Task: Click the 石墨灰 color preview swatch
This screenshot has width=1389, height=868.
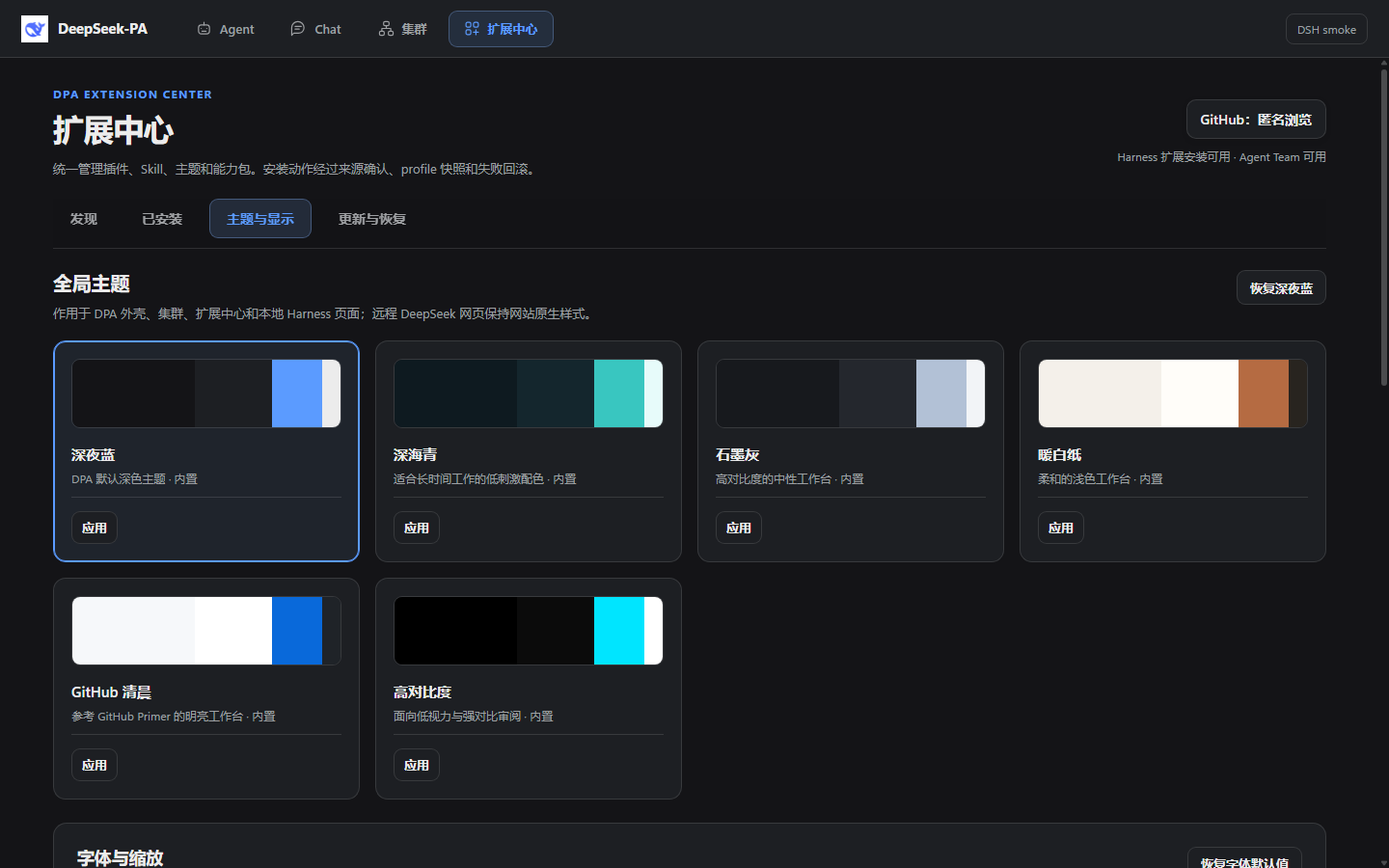Action: coord(851,393)
